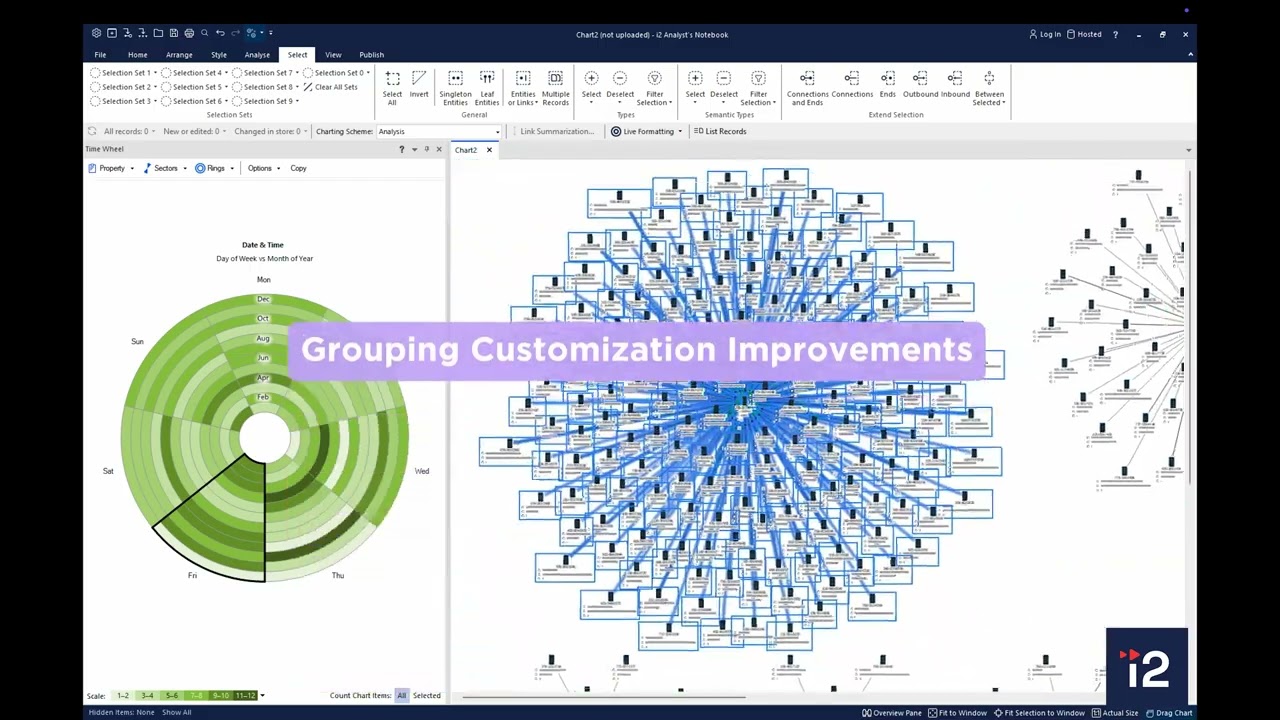The width and height of the screenshot is (1280, 720).
Task: Open settings gear in quick access toolbar
Action: pos(96,33)
